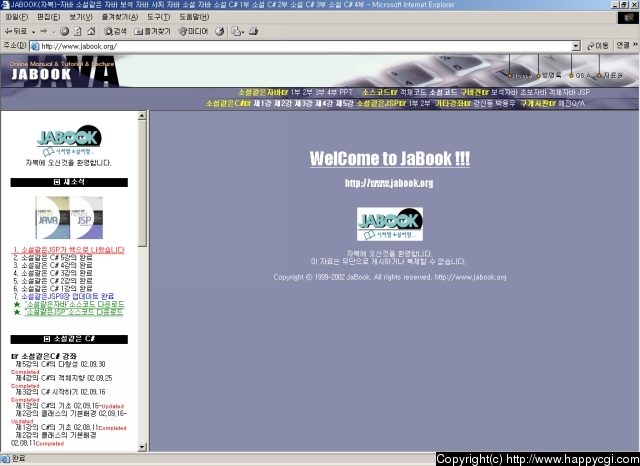Open the 파일(F) menu
The image size is (640, 466).
pos(17,17)
